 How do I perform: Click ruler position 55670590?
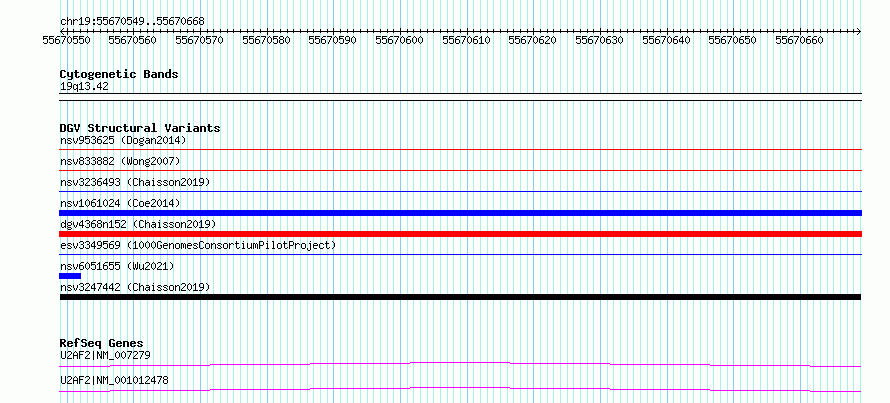(333, 40)
